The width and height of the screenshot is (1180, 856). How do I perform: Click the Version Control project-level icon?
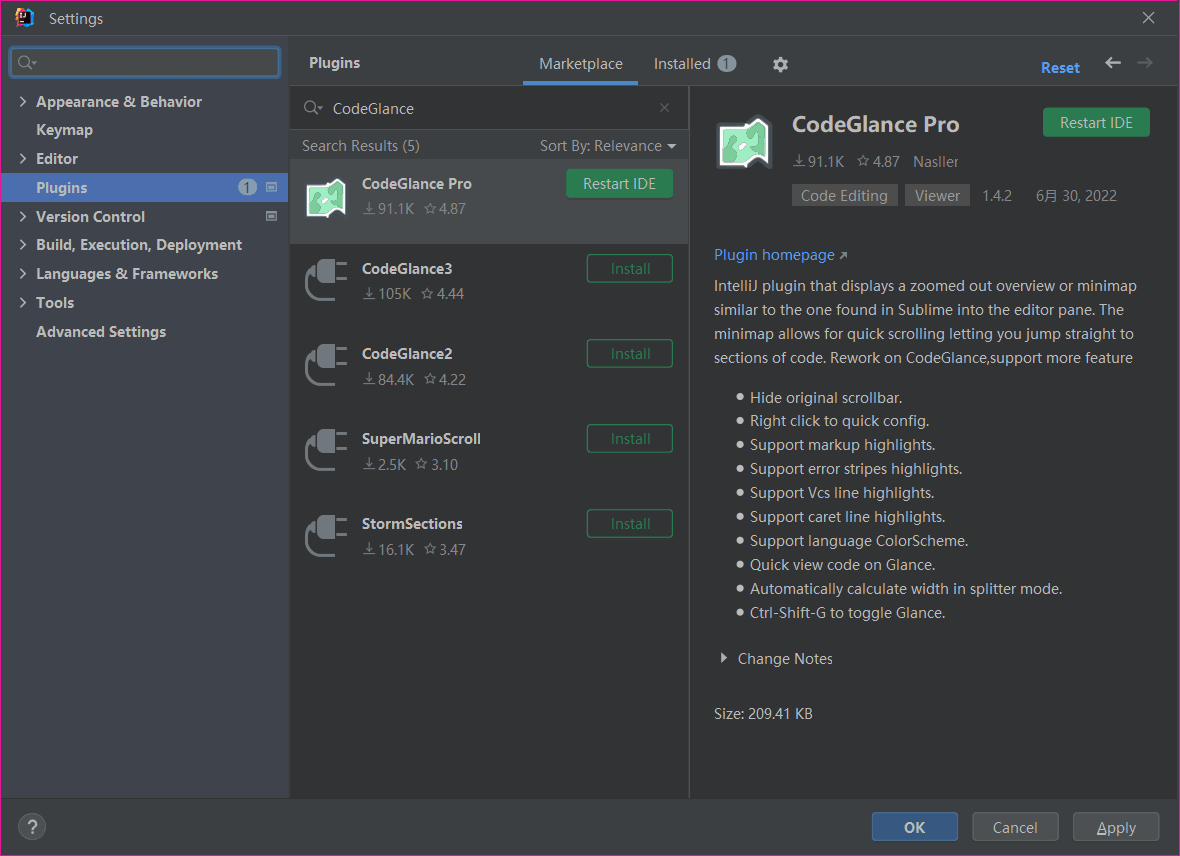pos(272,216)
